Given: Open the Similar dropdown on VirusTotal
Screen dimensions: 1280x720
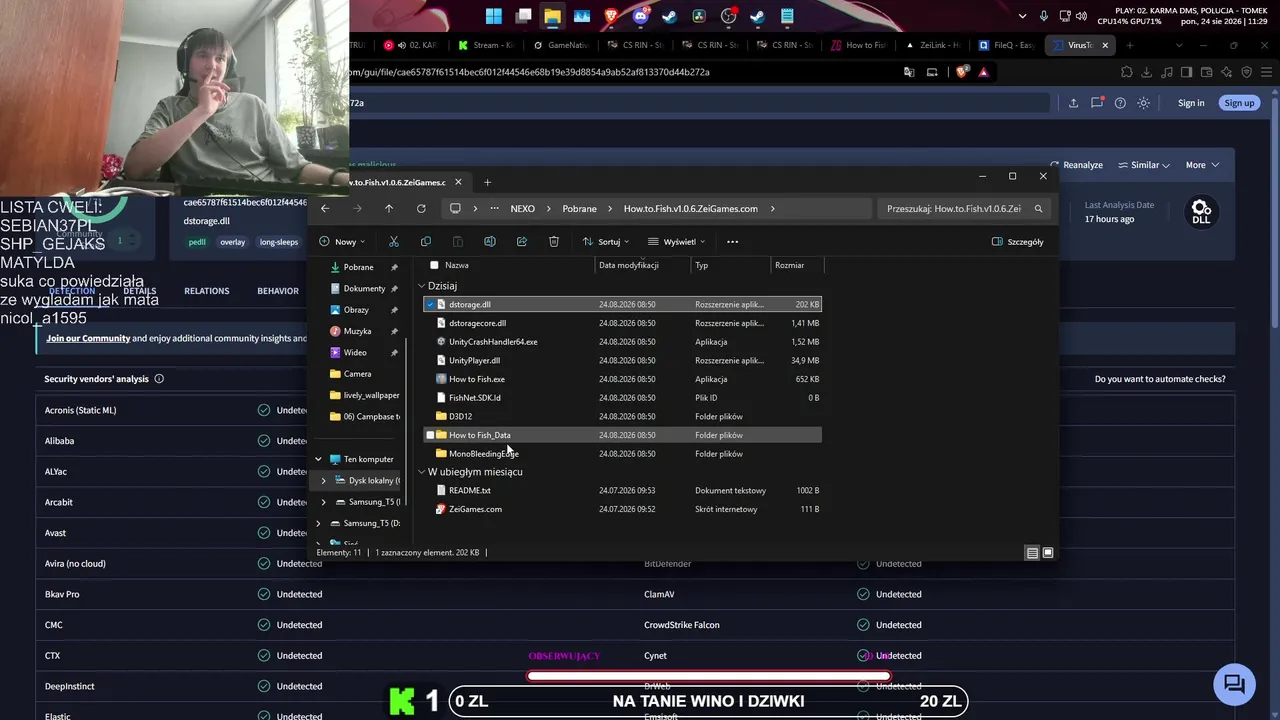Looking at the screenshot, I should pos(1144,165).
